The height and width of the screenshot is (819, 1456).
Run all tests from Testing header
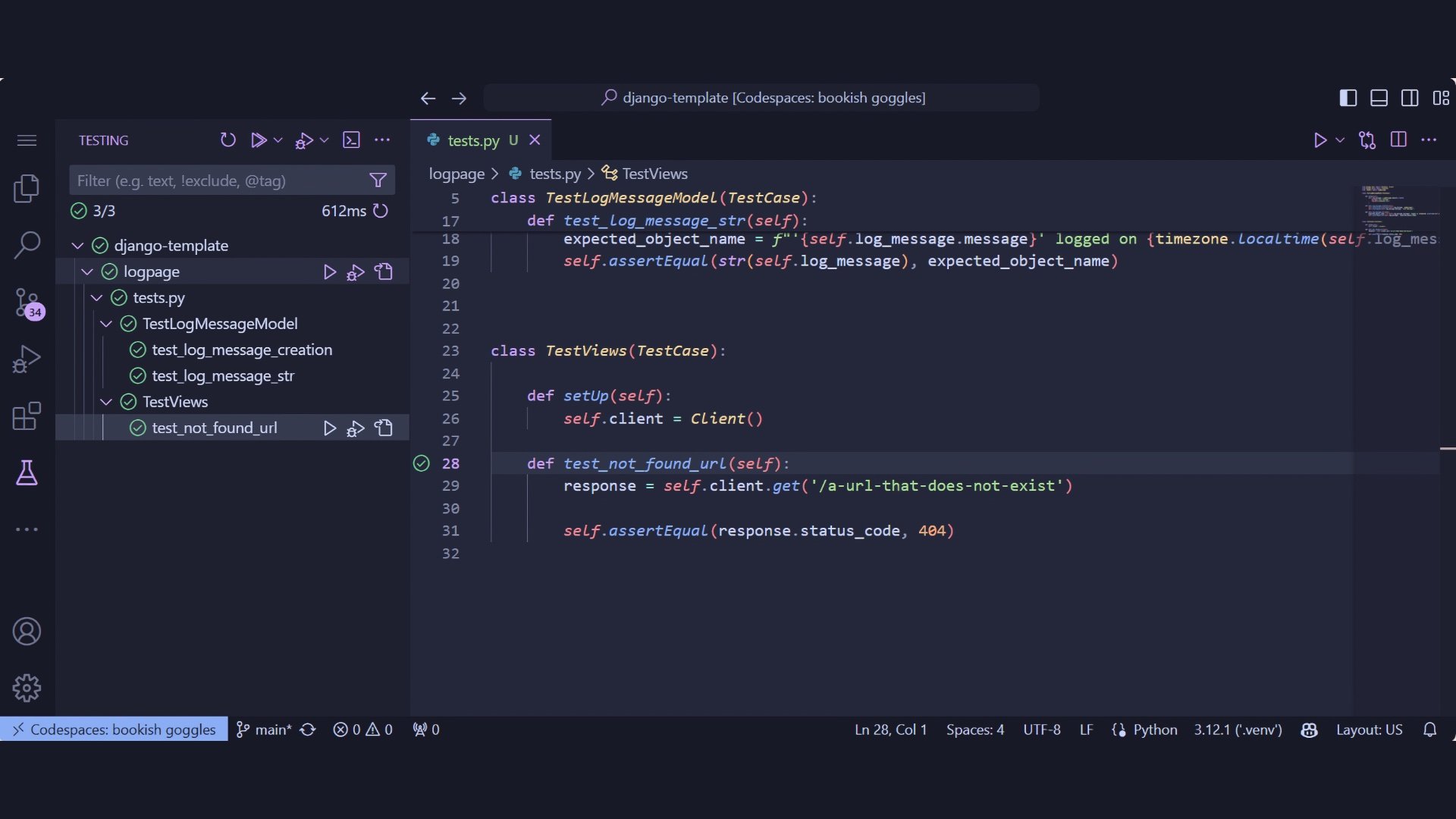[x=258, y=140]
